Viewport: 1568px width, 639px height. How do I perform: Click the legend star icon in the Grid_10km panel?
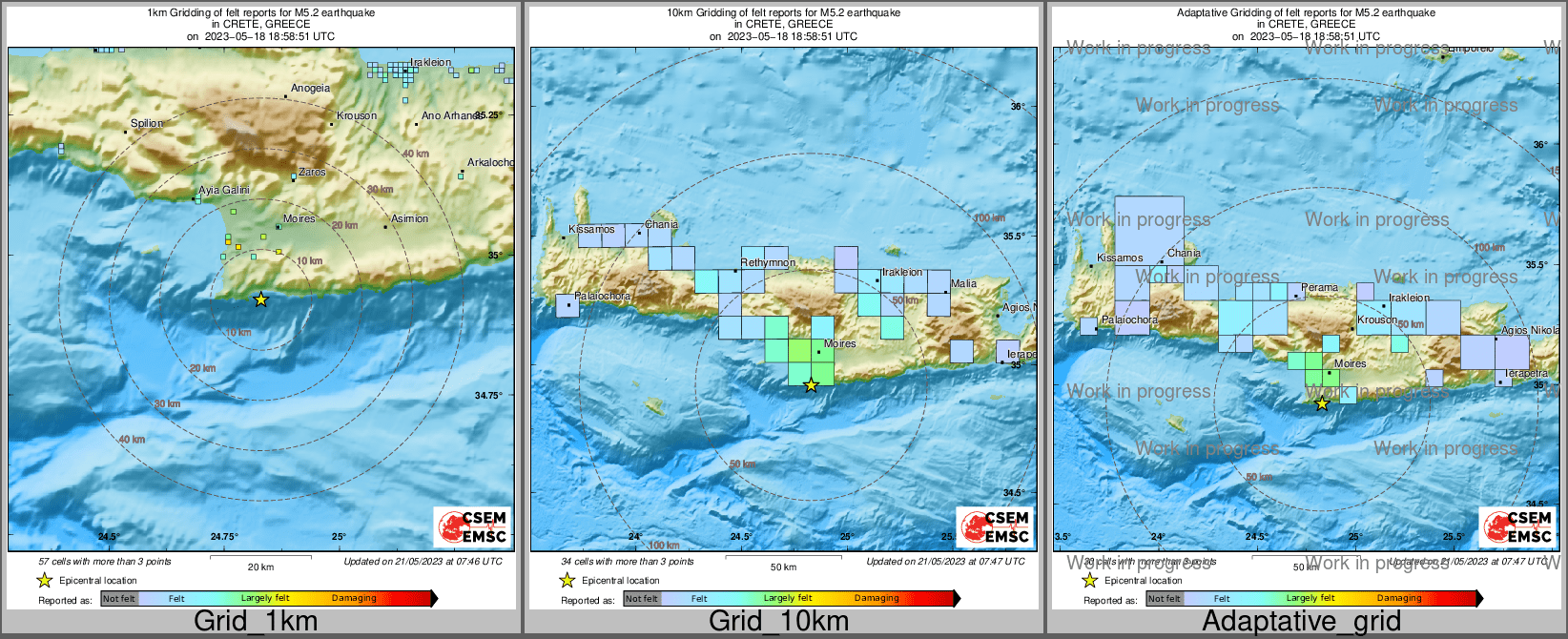click(567, 580)
